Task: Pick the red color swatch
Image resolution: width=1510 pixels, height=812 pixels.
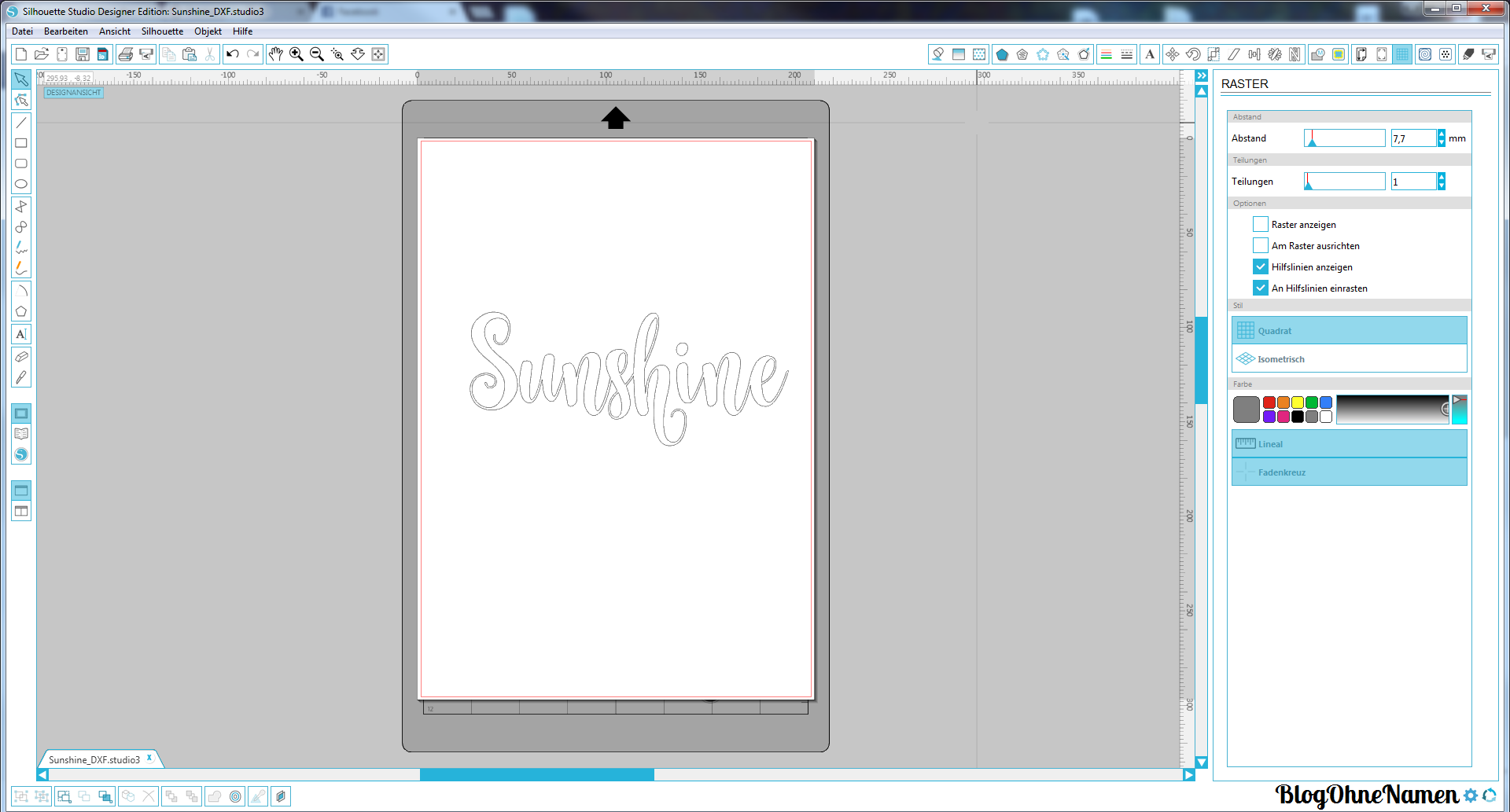Action: (x=1269, y=402)
